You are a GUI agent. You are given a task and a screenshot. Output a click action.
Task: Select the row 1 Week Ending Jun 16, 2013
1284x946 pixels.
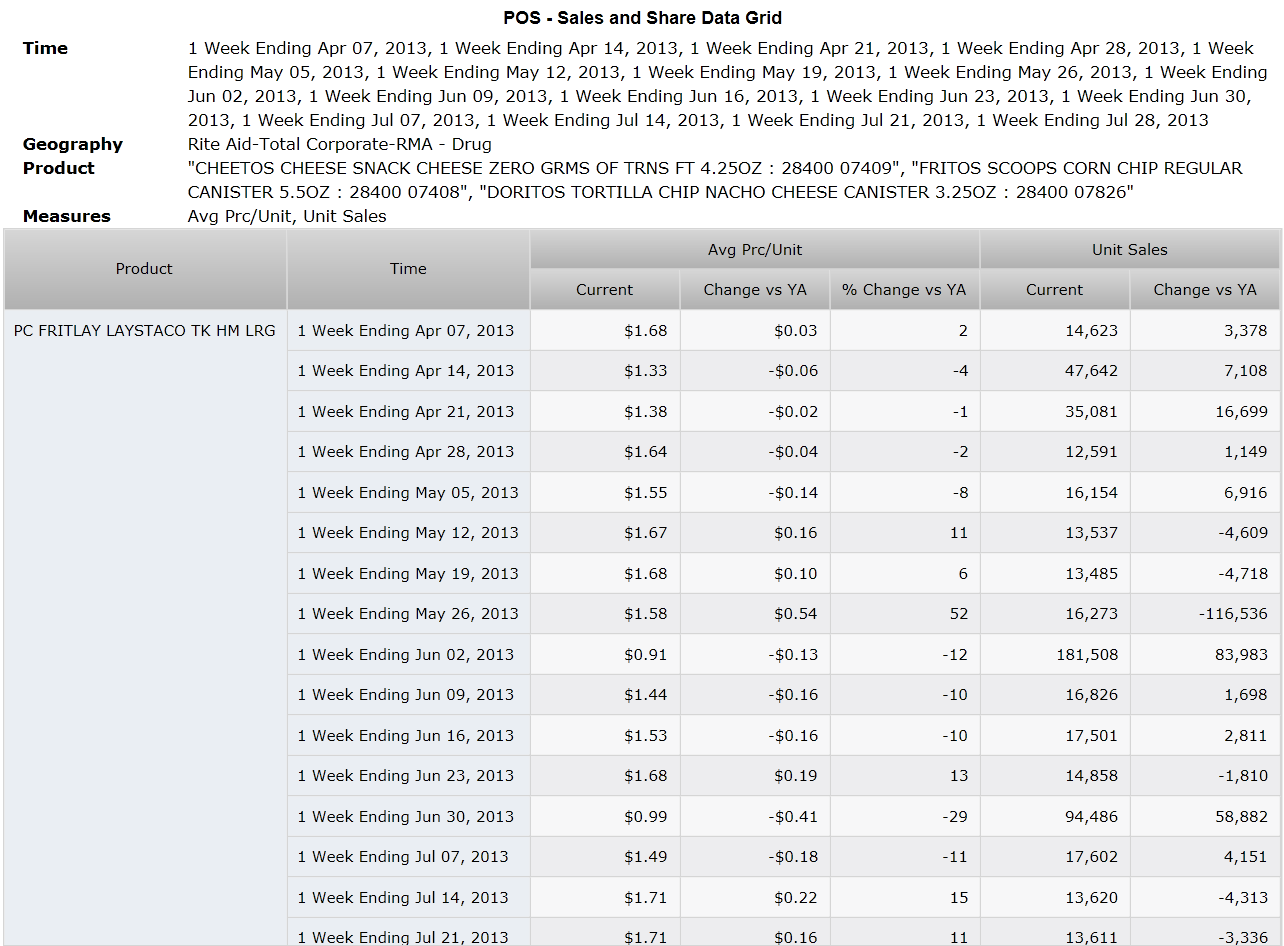[784, 735]
